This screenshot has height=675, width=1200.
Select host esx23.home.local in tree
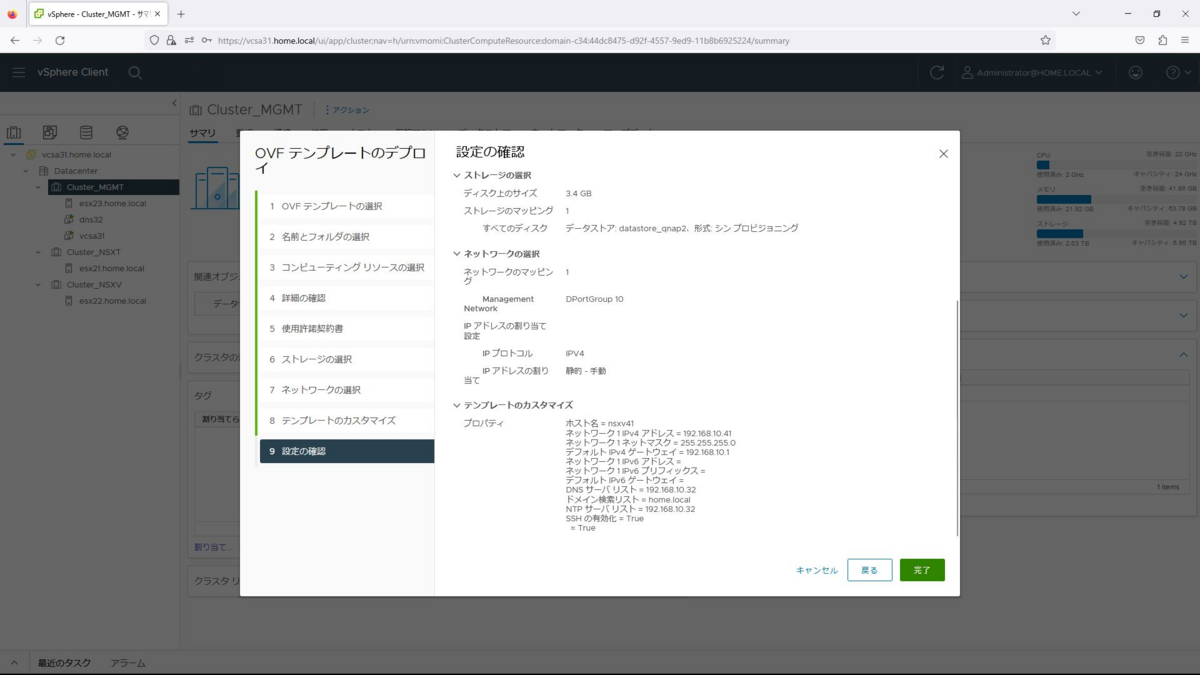112,203
